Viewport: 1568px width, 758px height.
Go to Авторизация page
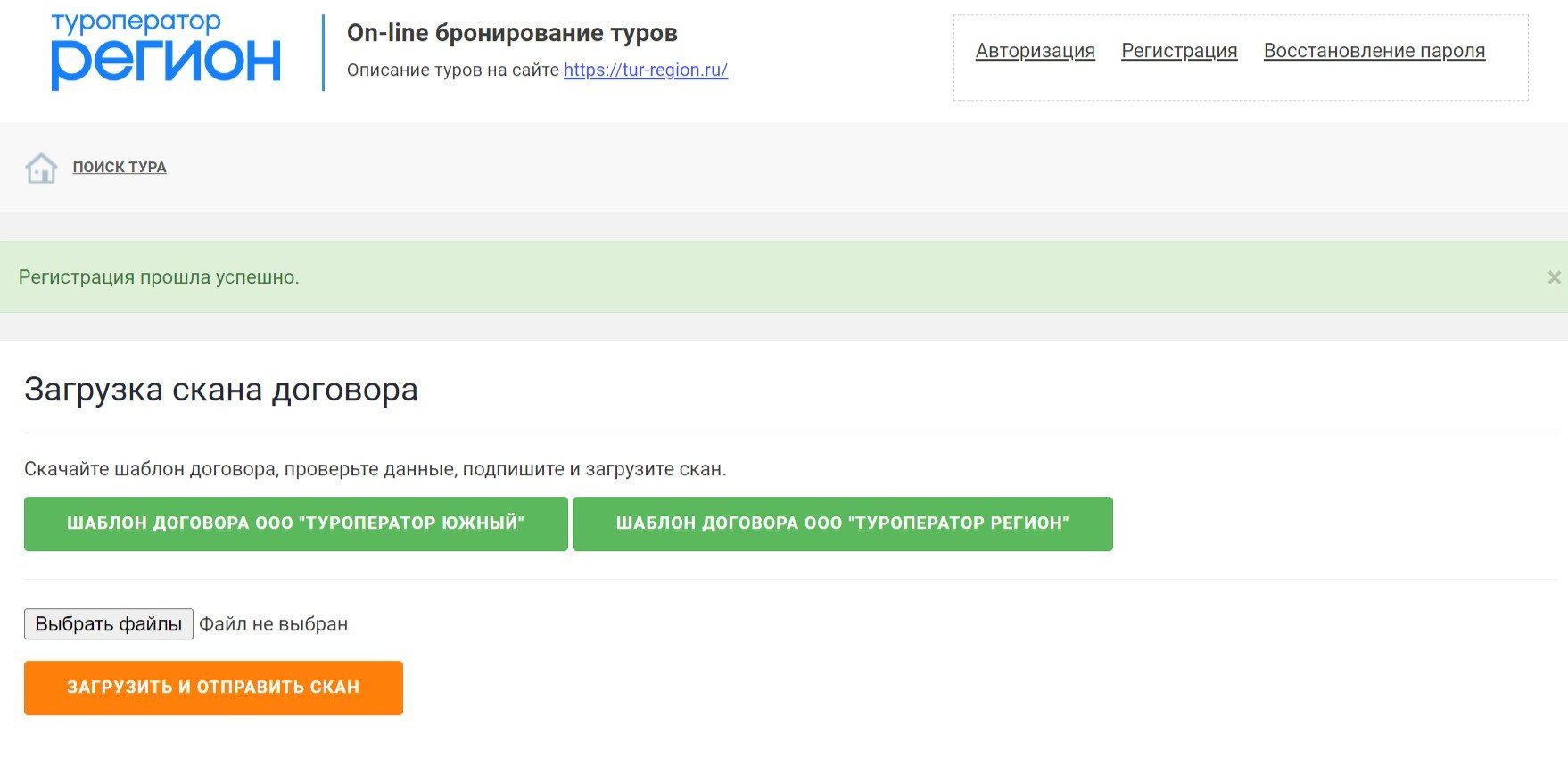tap(1035, 51)
